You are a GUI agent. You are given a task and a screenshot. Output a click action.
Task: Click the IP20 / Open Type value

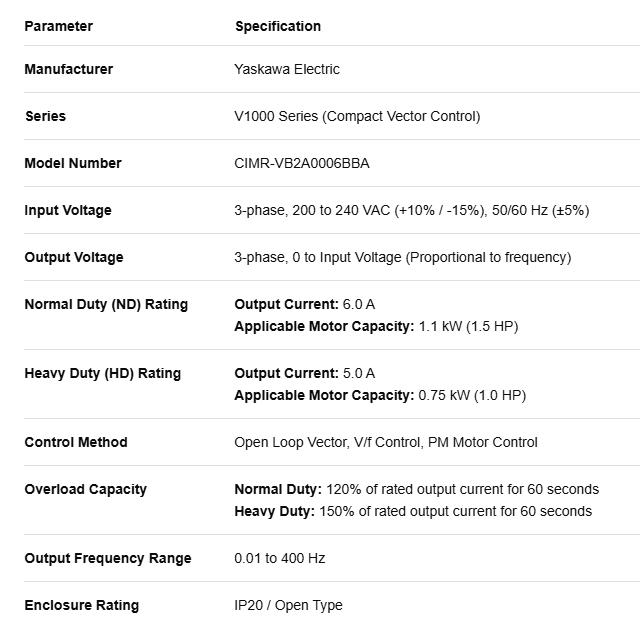pos(288,605)
